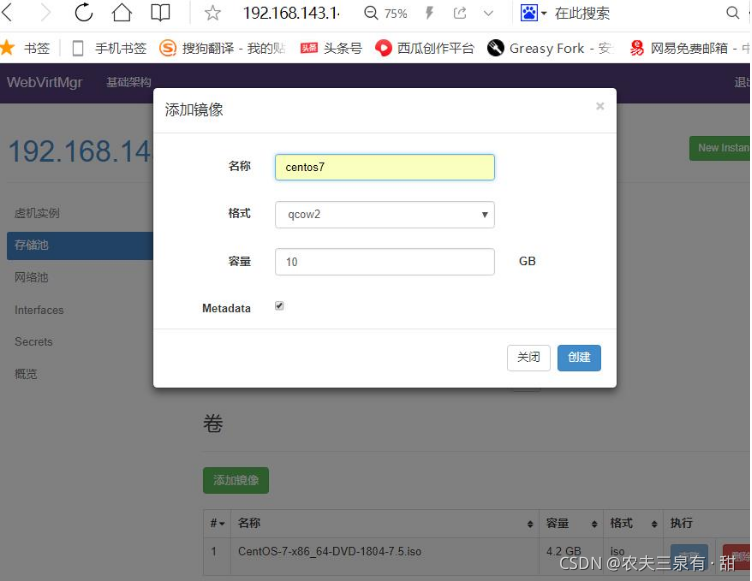Viewport: 752px width, 581px height.
Task: Click the 名称 field containing centos7
Action: click(x=385, y=167)
